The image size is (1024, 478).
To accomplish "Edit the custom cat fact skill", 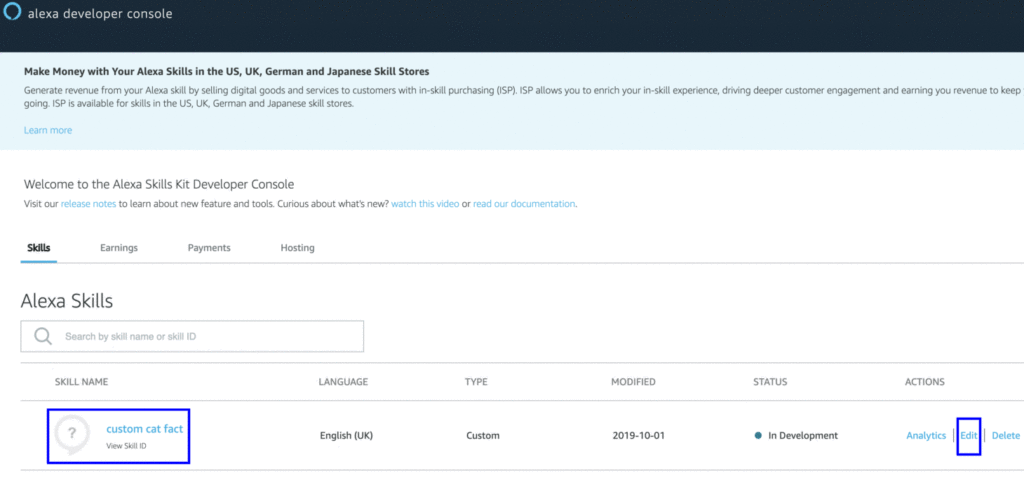I will click(x=968, y=436).
